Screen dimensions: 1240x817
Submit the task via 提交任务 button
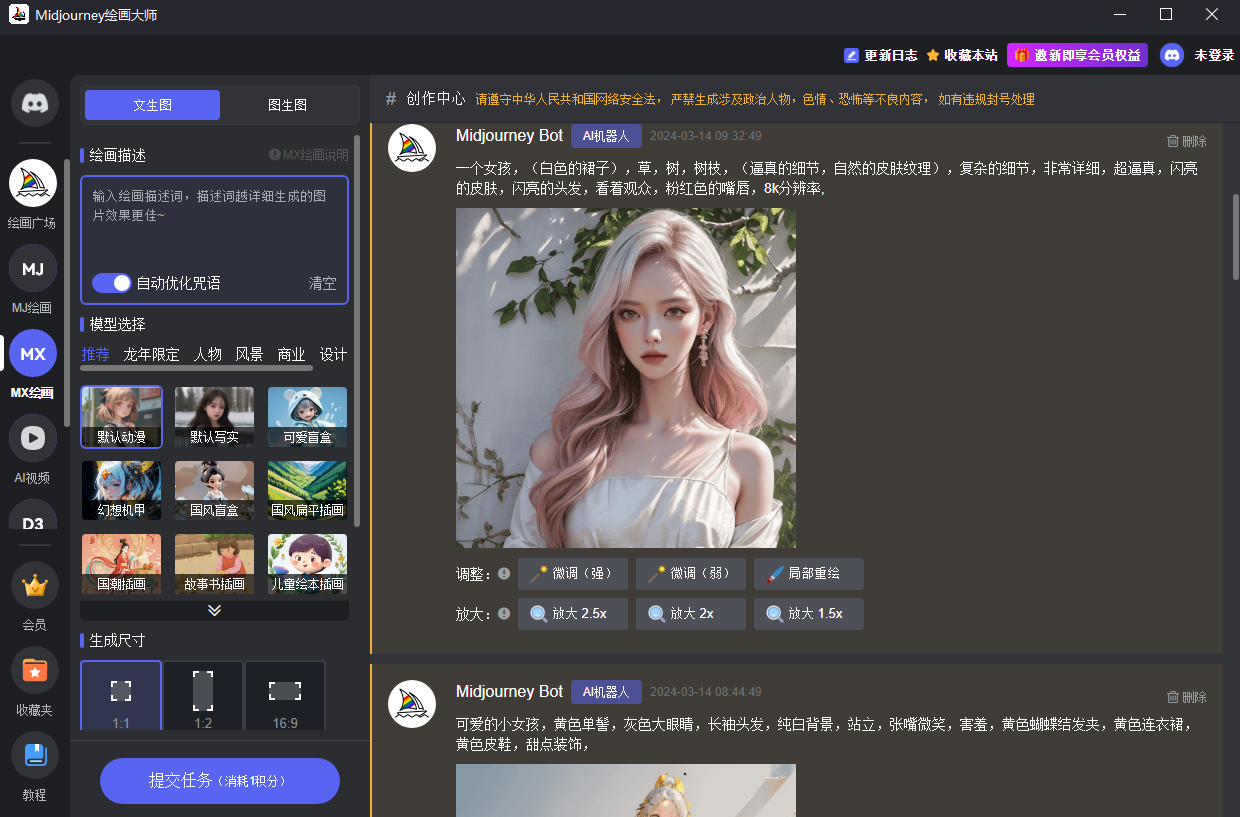pos(219,780)
